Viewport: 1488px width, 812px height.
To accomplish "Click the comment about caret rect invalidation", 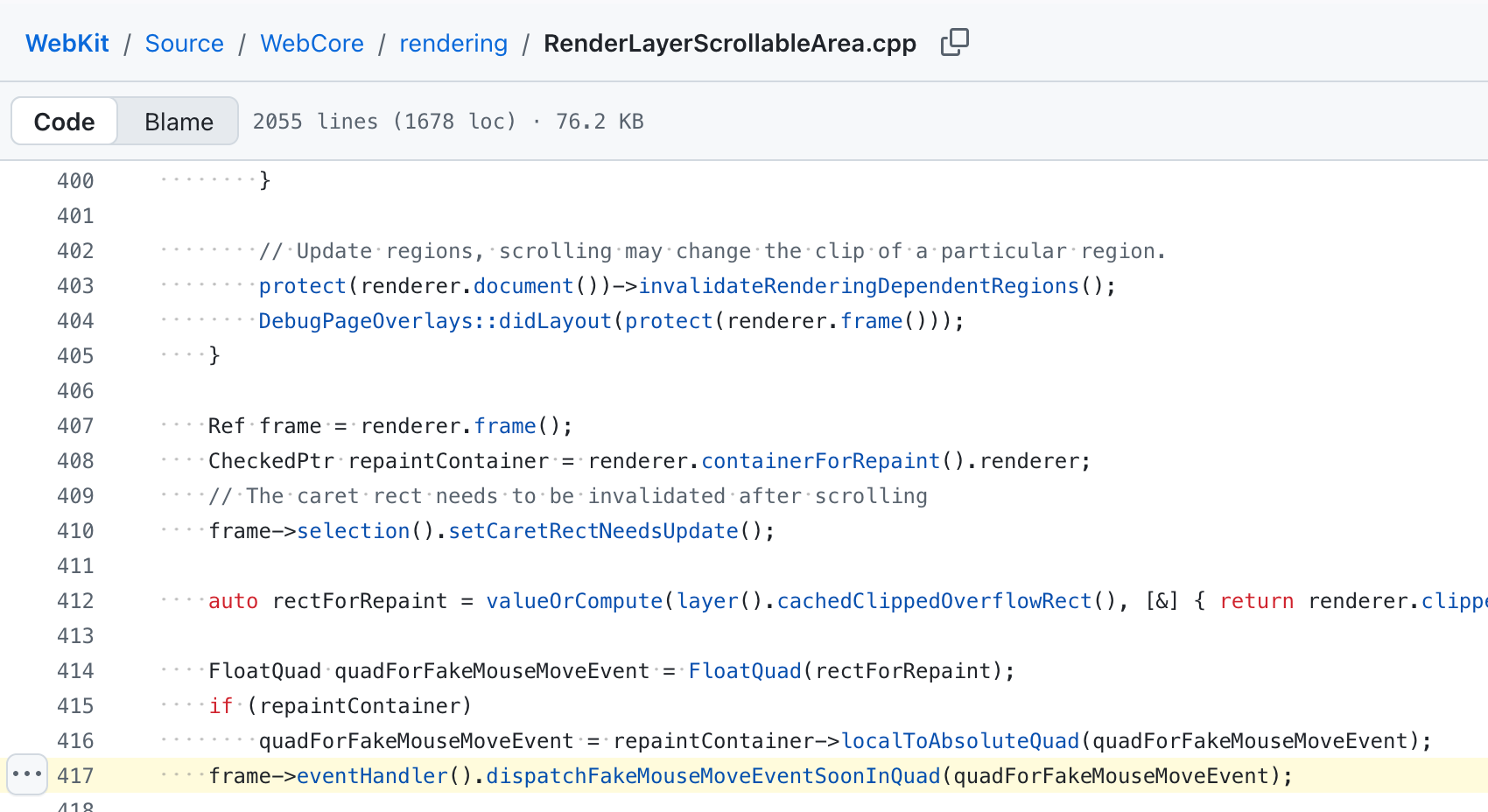I will click(x=568, y=495).
